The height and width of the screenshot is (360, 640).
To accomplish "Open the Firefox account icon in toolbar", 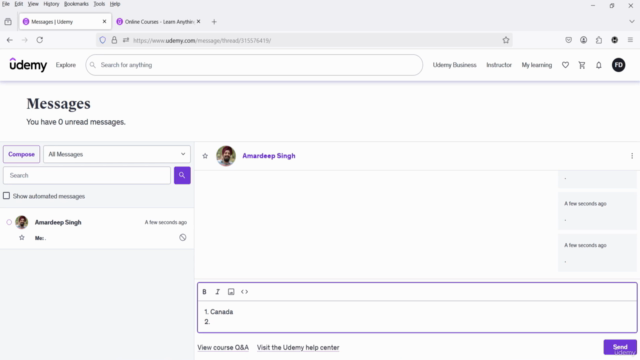I will click(583, 40).
